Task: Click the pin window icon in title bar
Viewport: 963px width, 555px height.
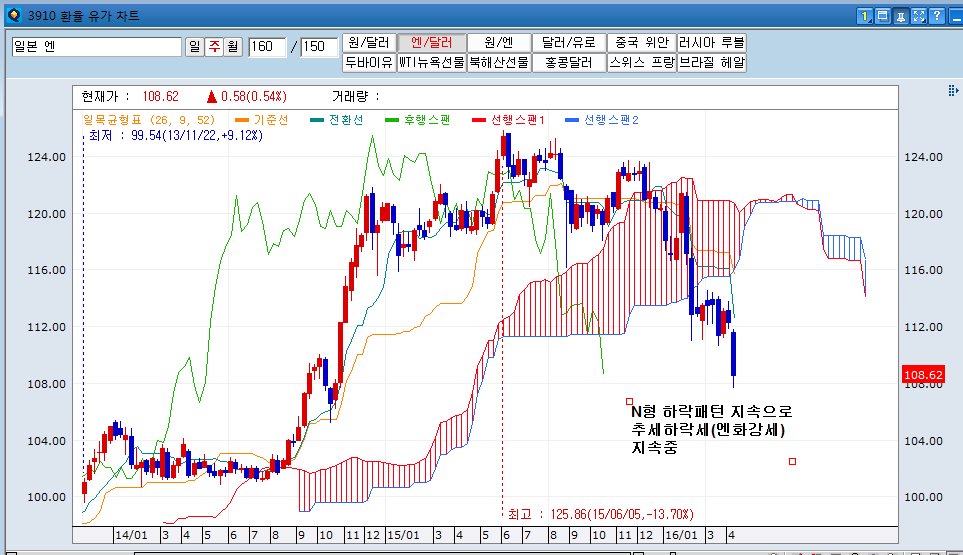Action: click(901, 16)
